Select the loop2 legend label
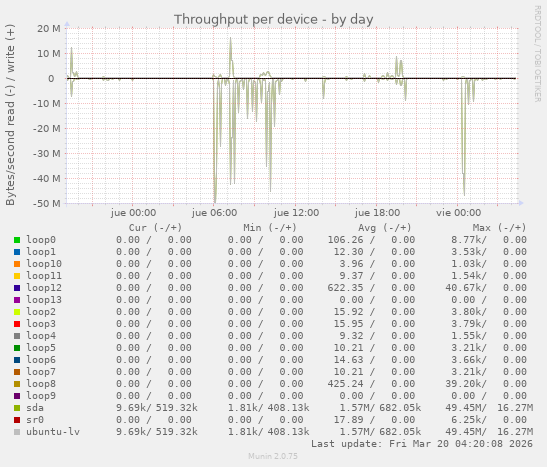The image size is (547, 467). tap(41, 312)
